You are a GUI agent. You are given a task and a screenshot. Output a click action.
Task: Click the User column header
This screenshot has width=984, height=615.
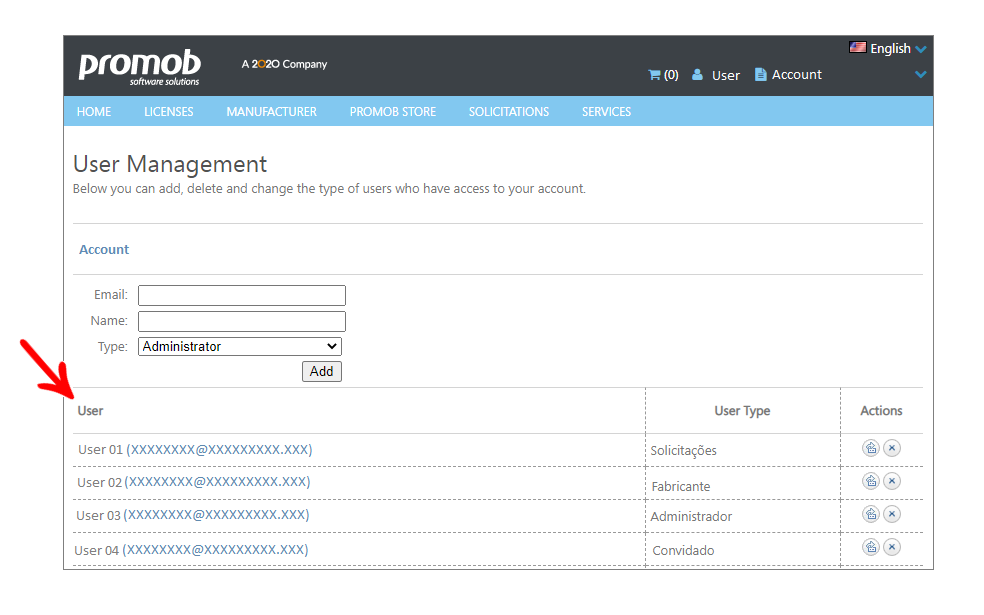point(90,411)
